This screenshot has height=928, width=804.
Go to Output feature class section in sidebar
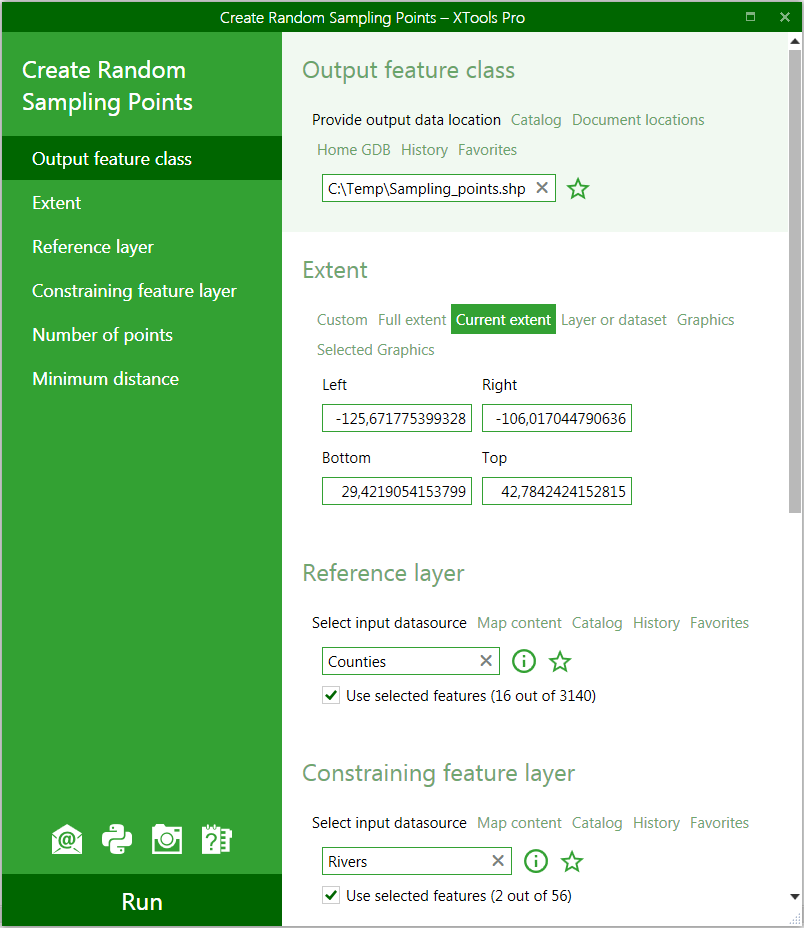tap(142, 158)
